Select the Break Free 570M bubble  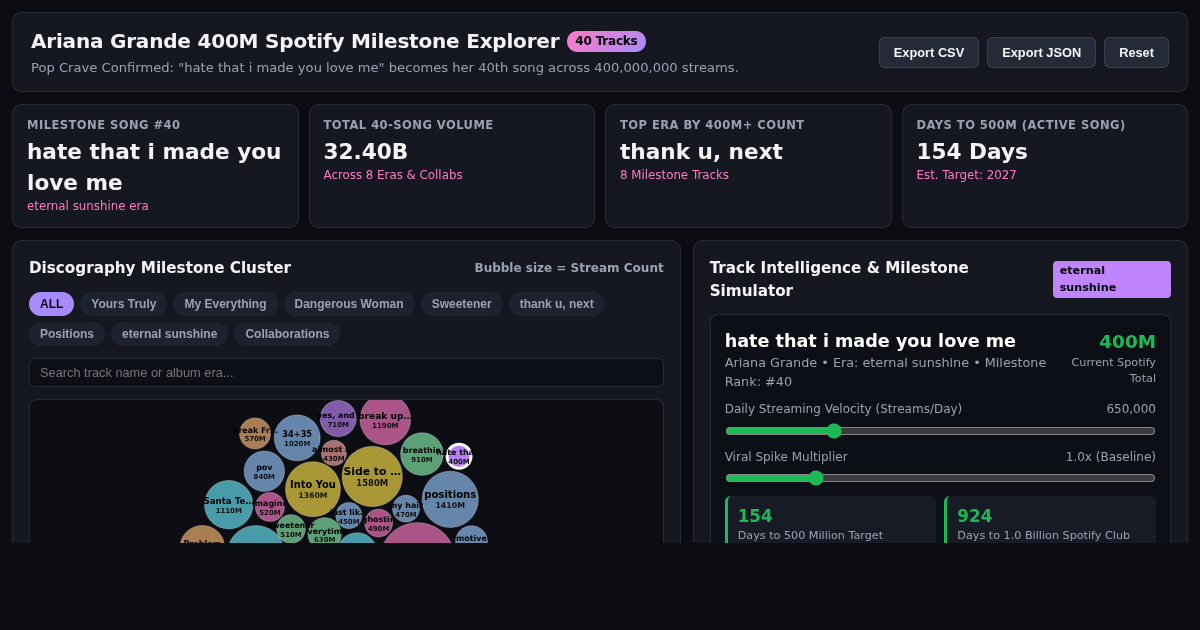(x=255, y=434)
